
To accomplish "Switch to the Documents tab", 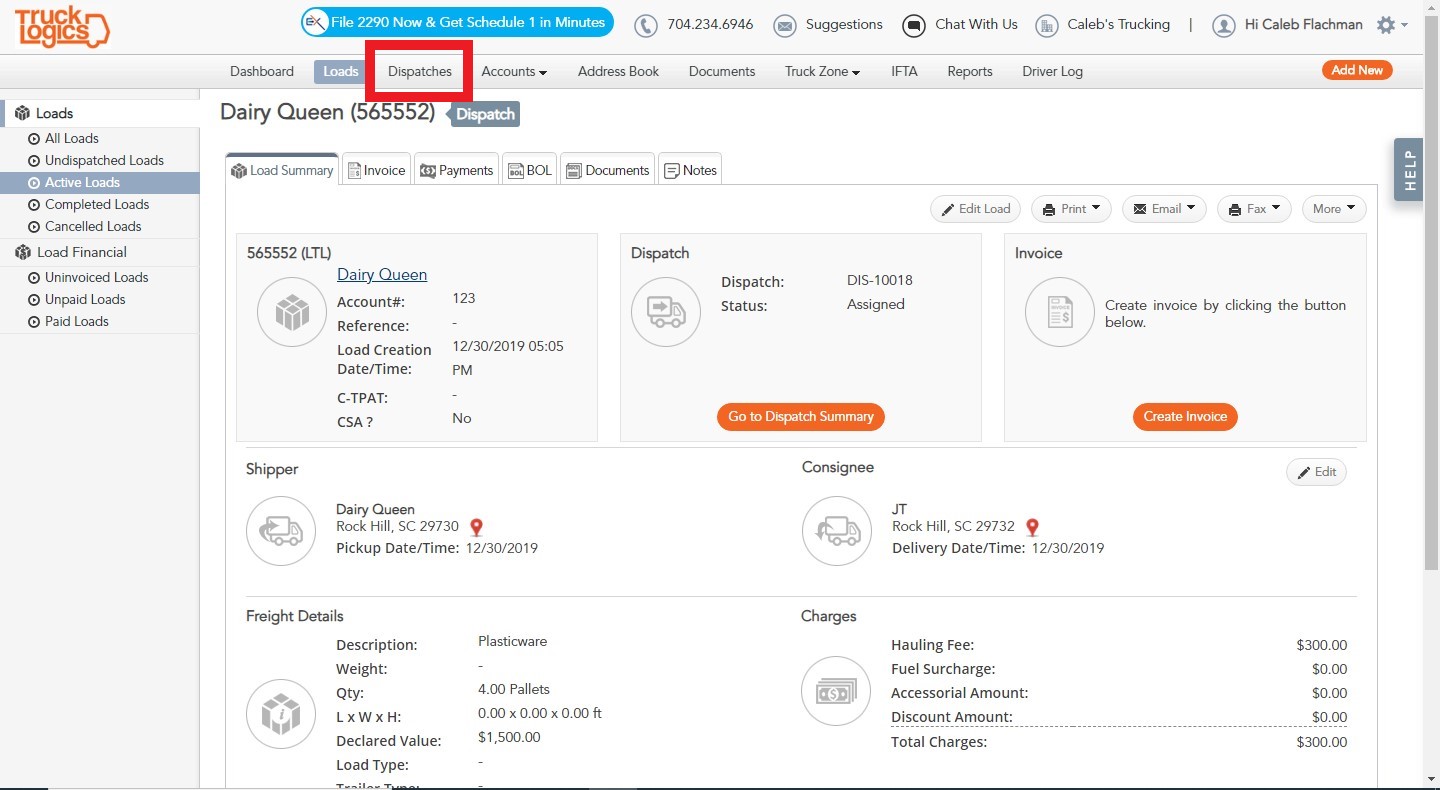I will click(608, 170).
